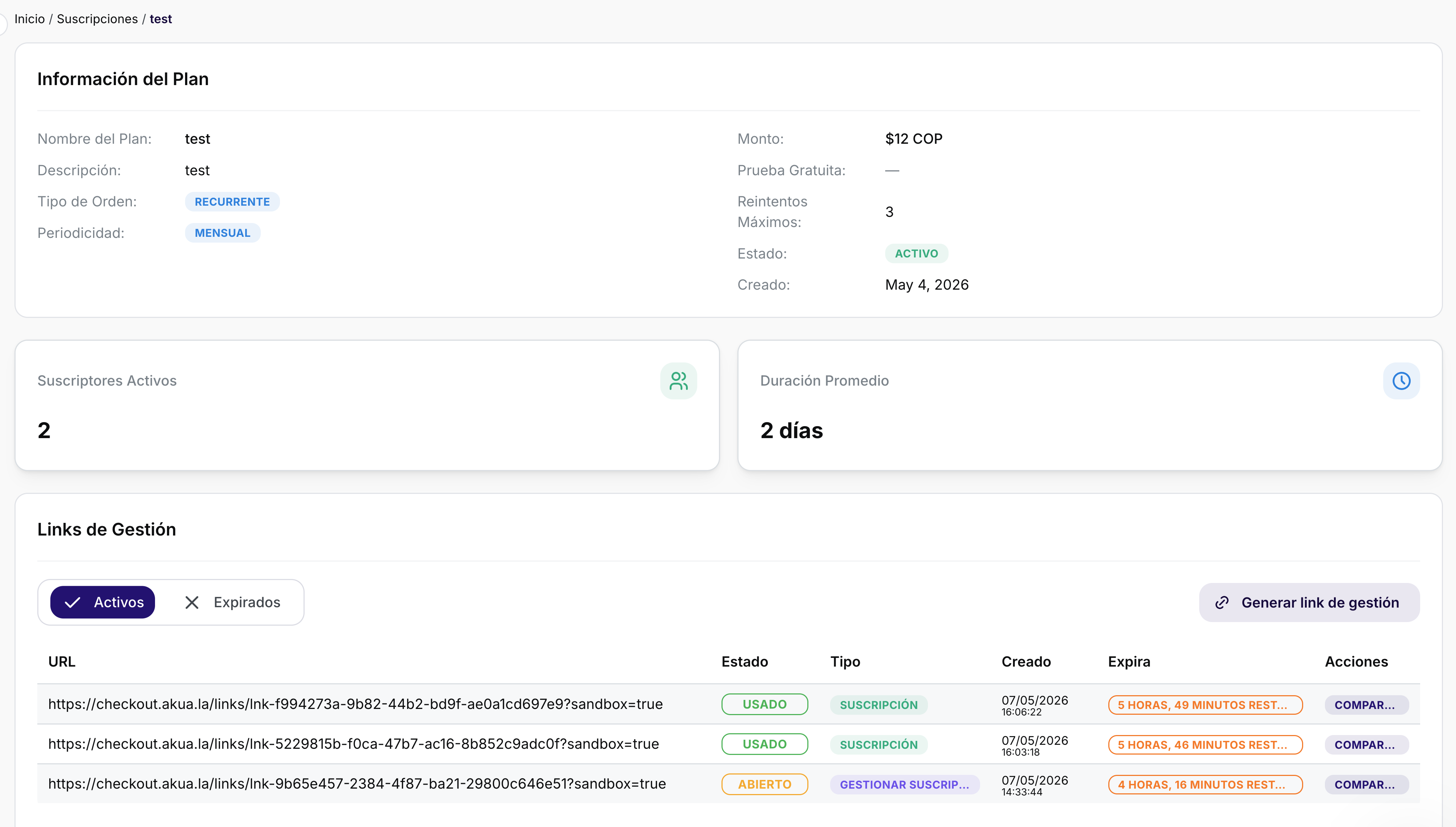Open Suscripciones breadcrumb link
The width and height of the screenshot is (1456, 827).
[x=97, y=19]
